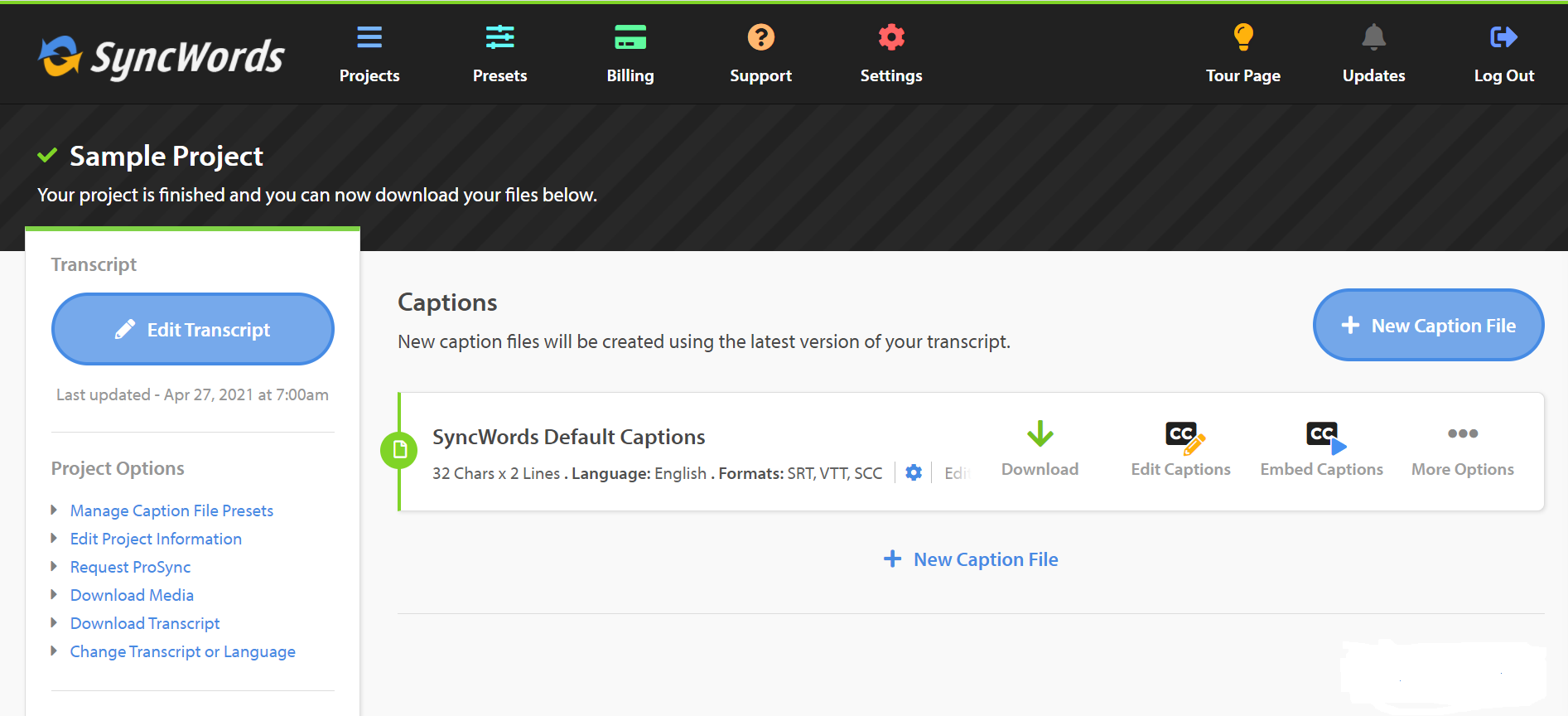Click the Download Transcript link
The width and height of the screenshot is (1568, 716).
click(145, 623)
